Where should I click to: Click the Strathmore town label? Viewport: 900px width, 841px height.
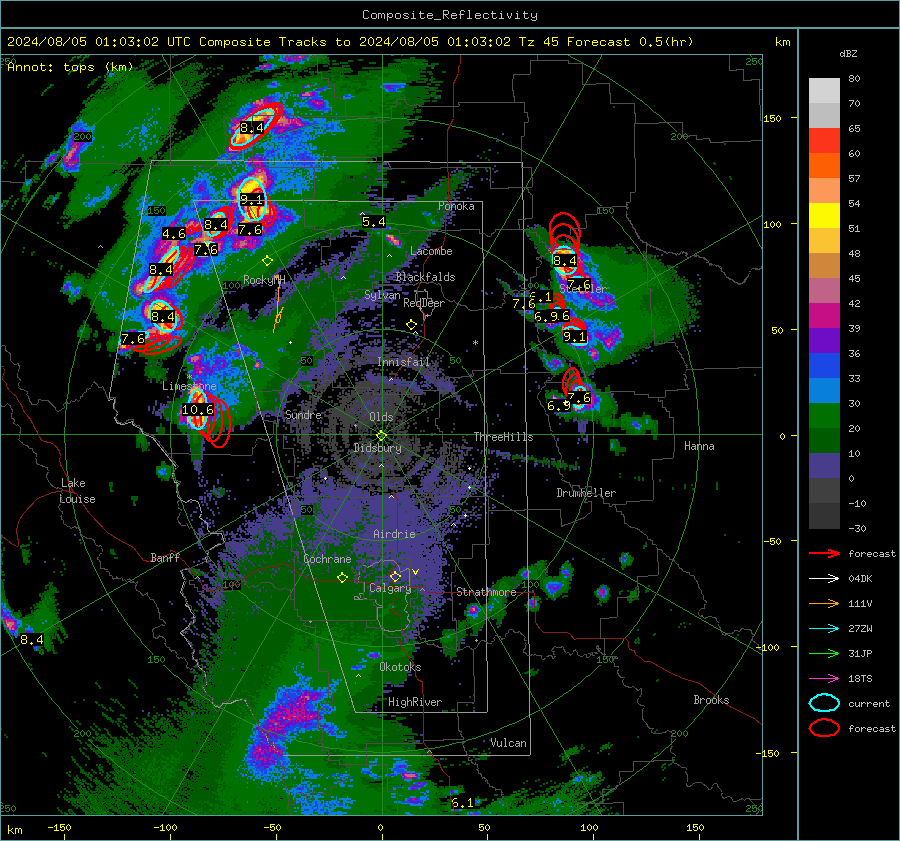(486, 592)
